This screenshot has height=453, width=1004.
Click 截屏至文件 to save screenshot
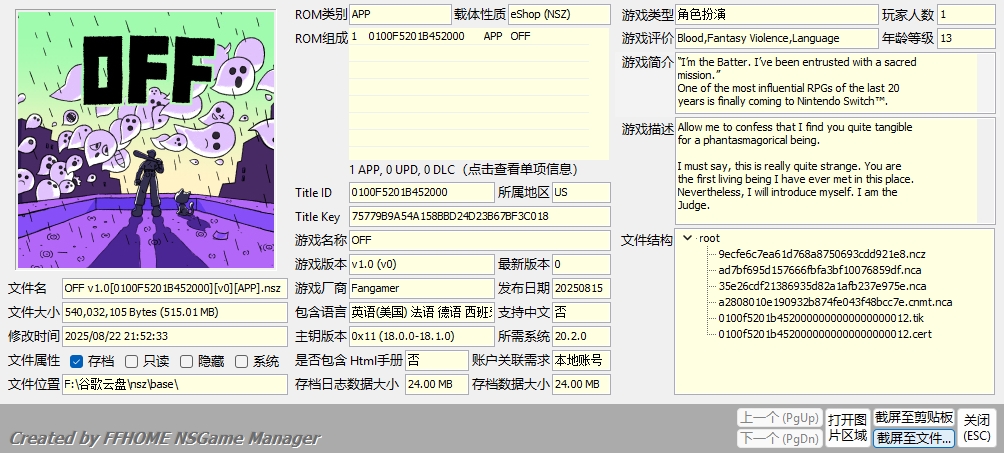click(x=913, y=438)
